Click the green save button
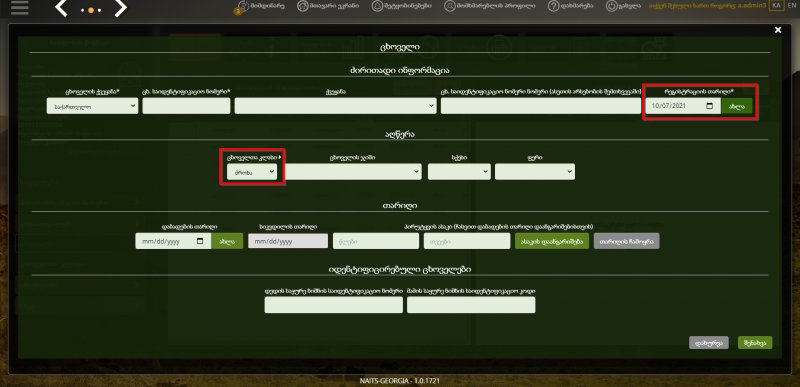Screen dimensions: 800x387 [755, 343]
